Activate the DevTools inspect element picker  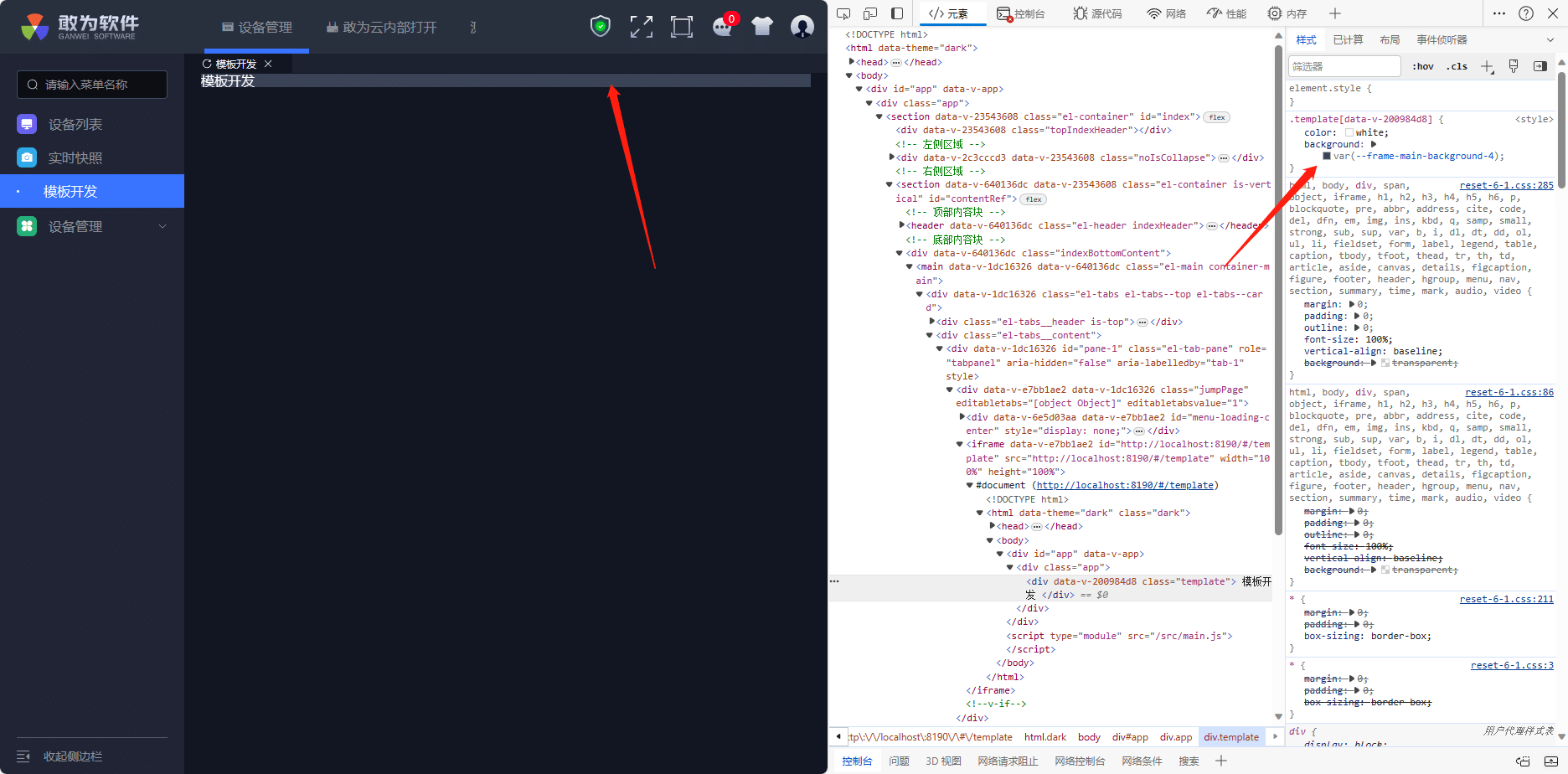843,13
